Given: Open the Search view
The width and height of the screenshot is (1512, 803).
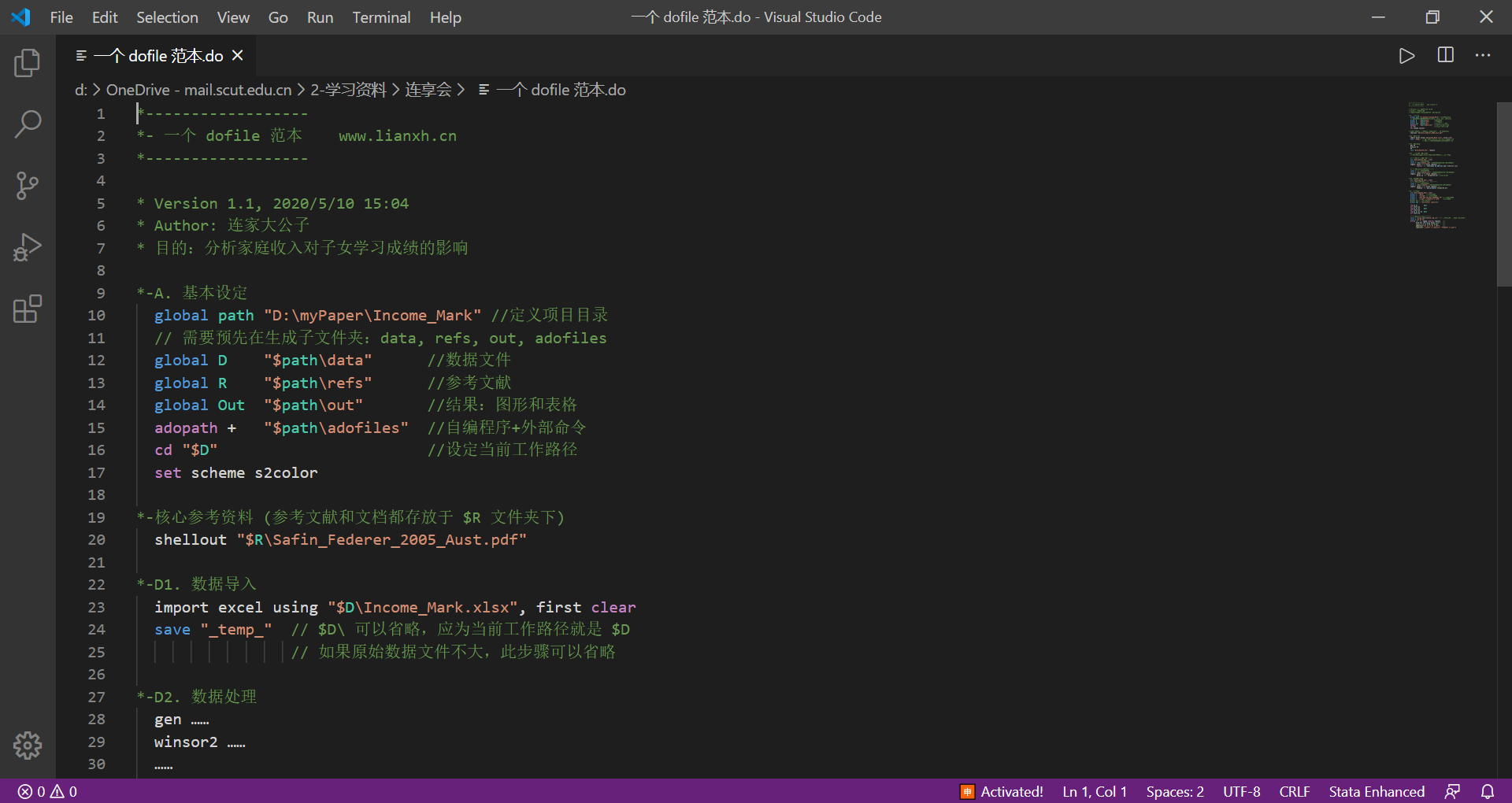Looking at the screenshot, I should point(28,124).
